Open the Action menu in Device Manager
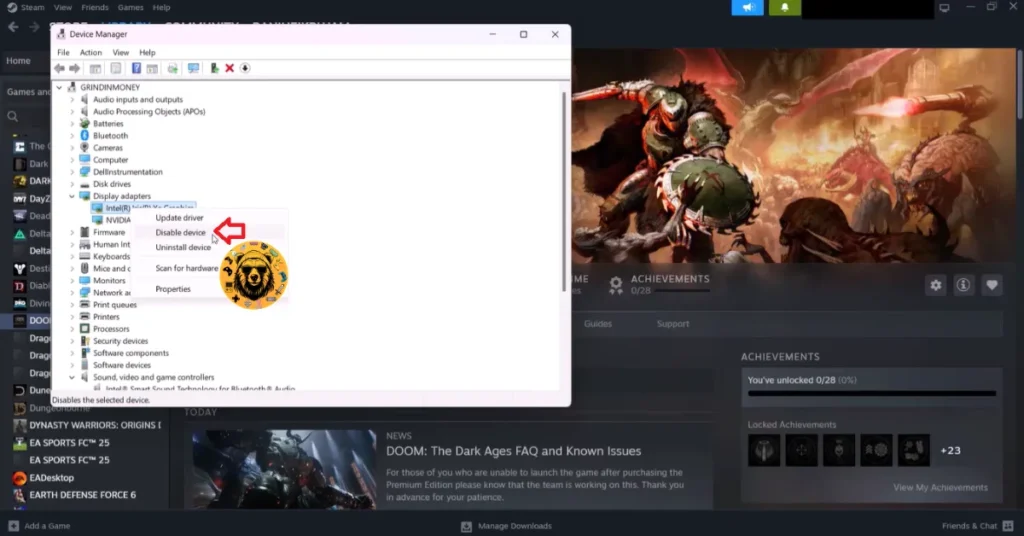 (x=91, y=52)
